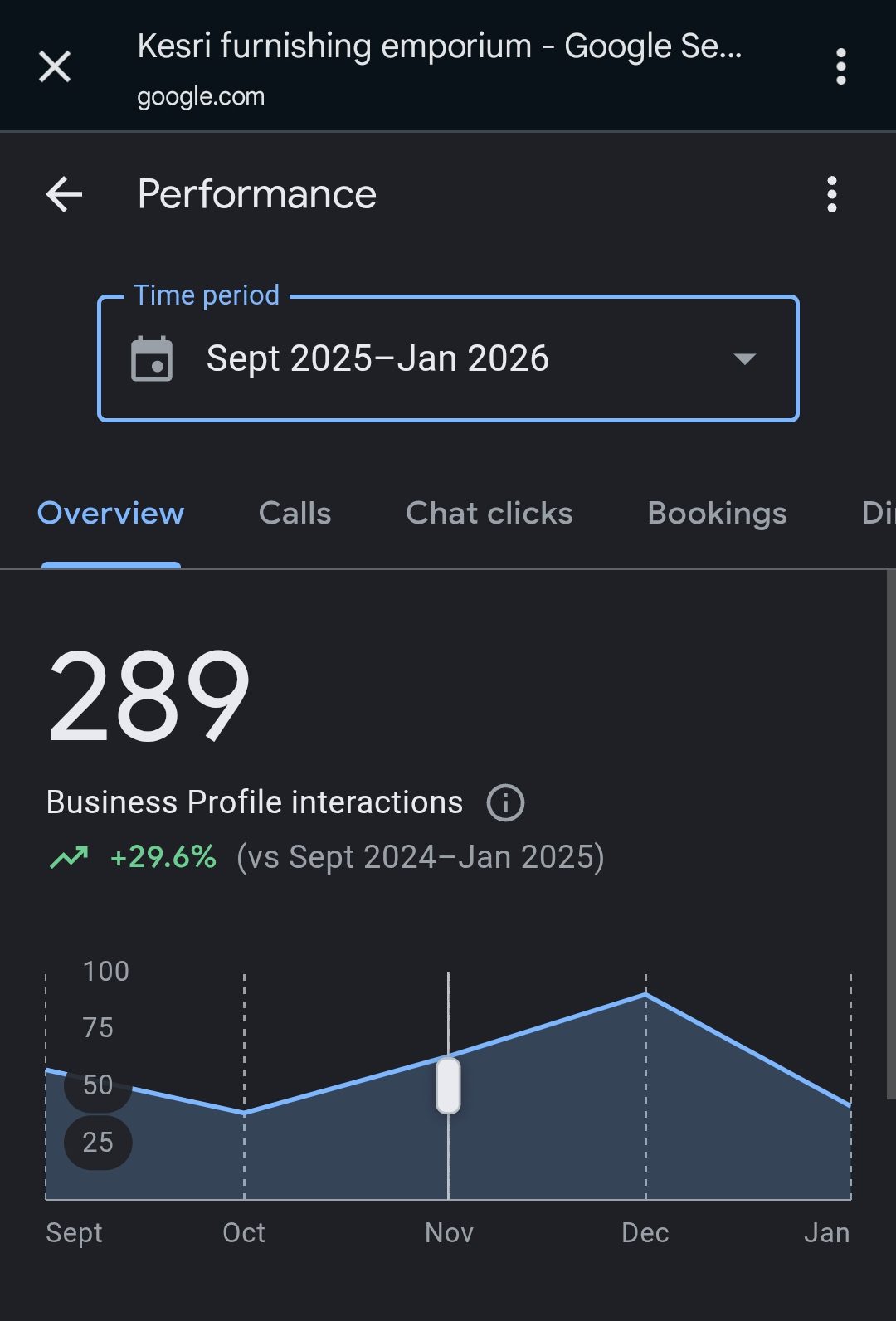Click the Oct data point on chart

point(244,1113)
